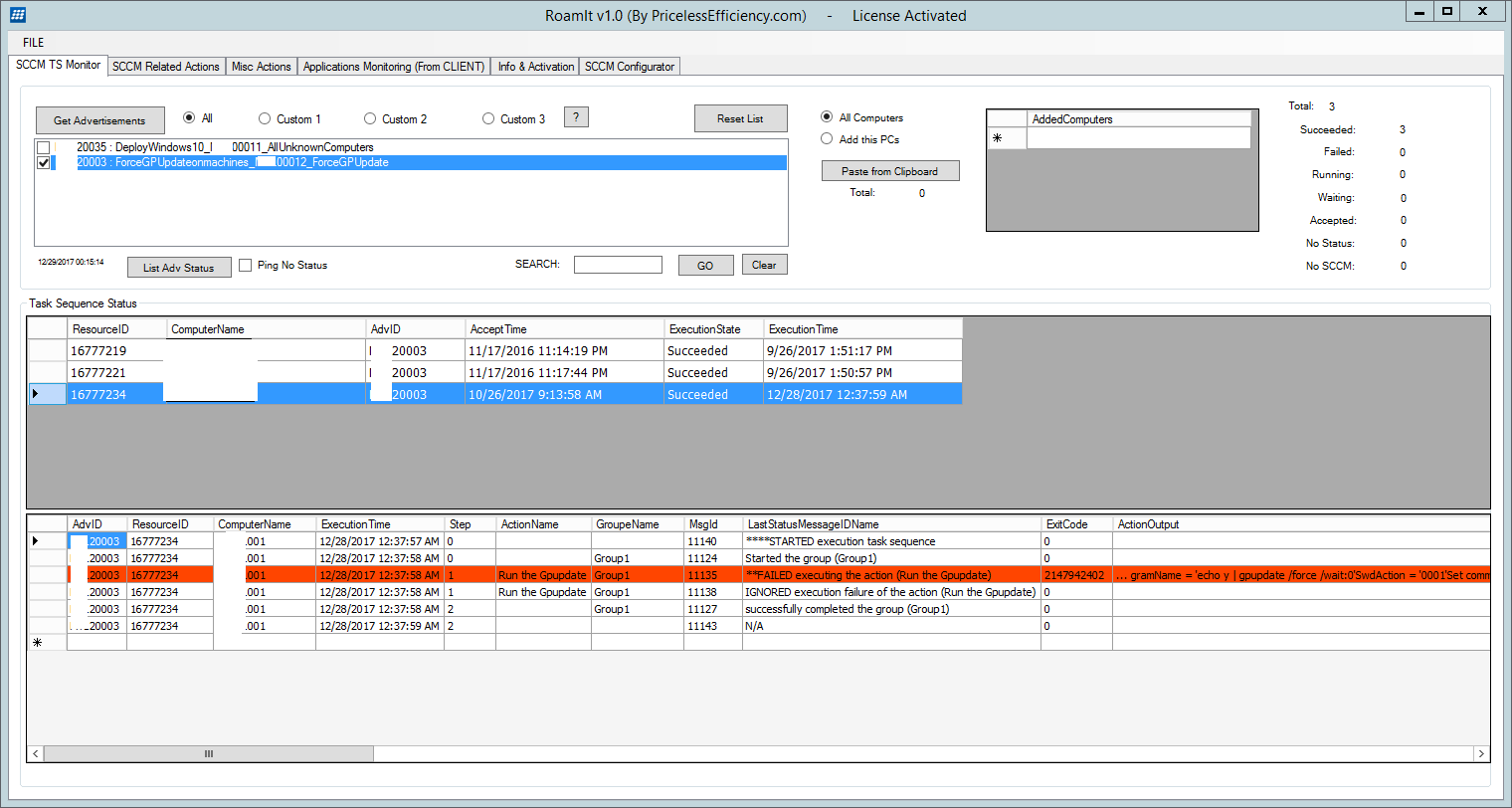Viewport: 1512px width, 808px height.
Task: Choose the Custom 1 radio option
Action: [x=265, y=119]
